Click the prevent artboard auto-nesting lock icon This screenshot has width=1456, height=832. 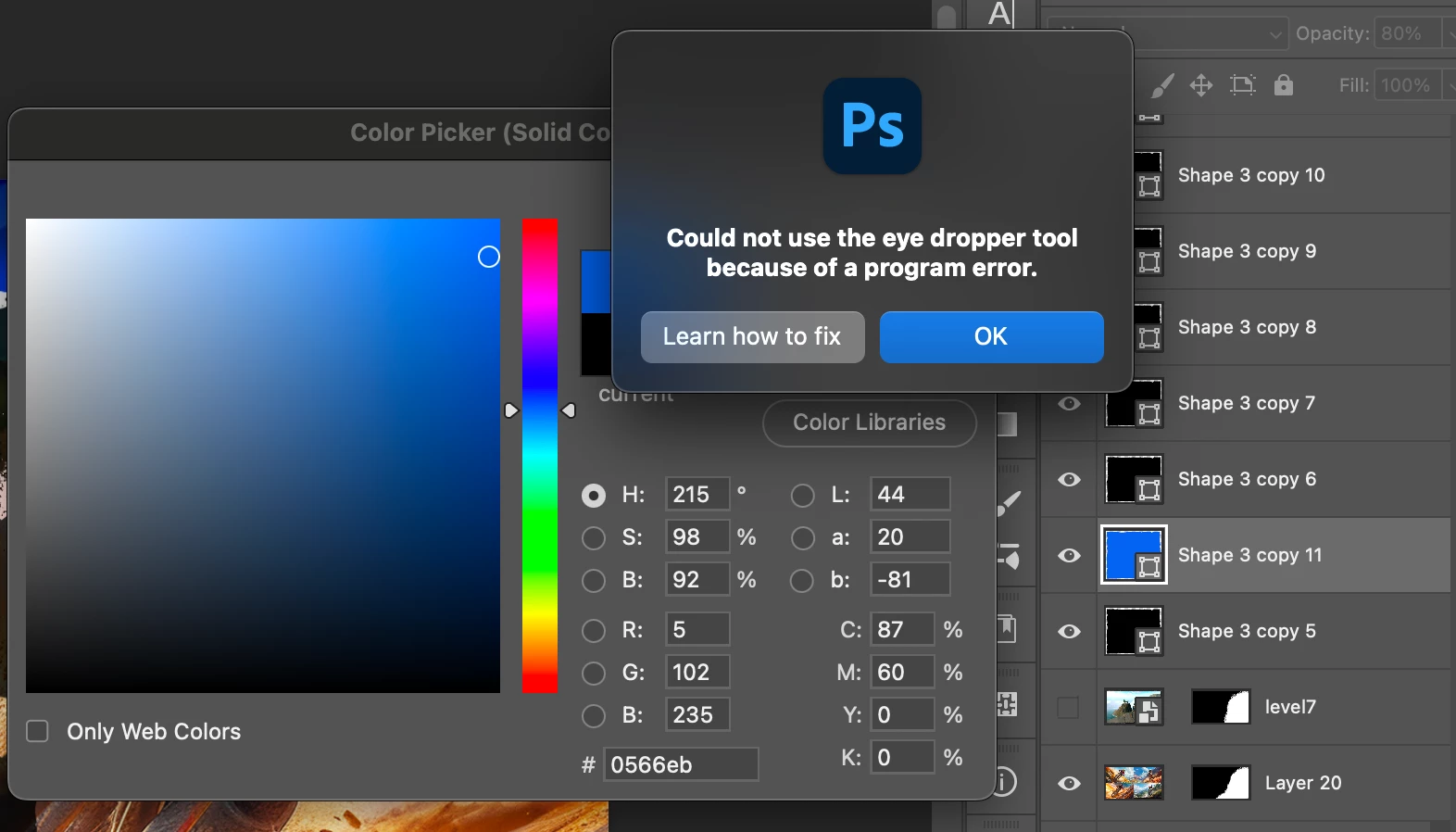[1242, 85]
